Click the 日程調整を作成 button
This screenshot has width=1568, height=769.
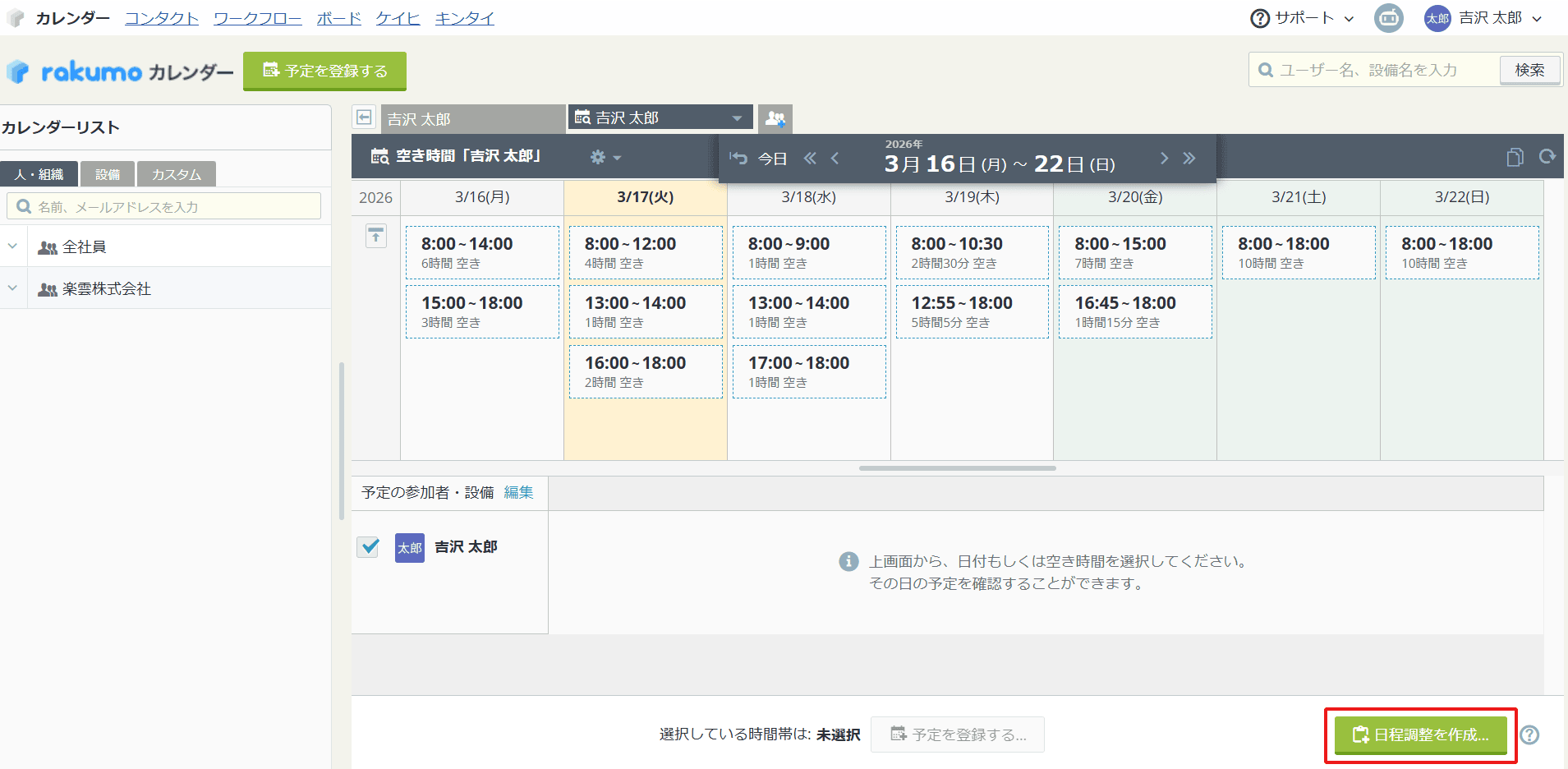point(1420,734)
